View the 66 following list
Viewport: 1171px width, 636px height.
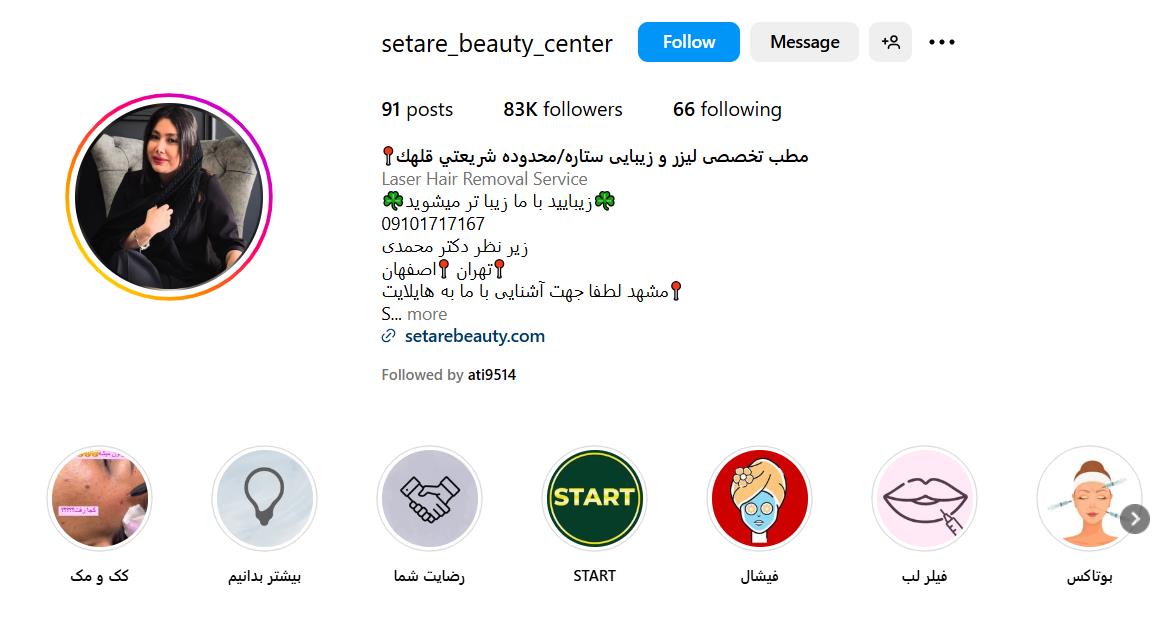[727, 109]
